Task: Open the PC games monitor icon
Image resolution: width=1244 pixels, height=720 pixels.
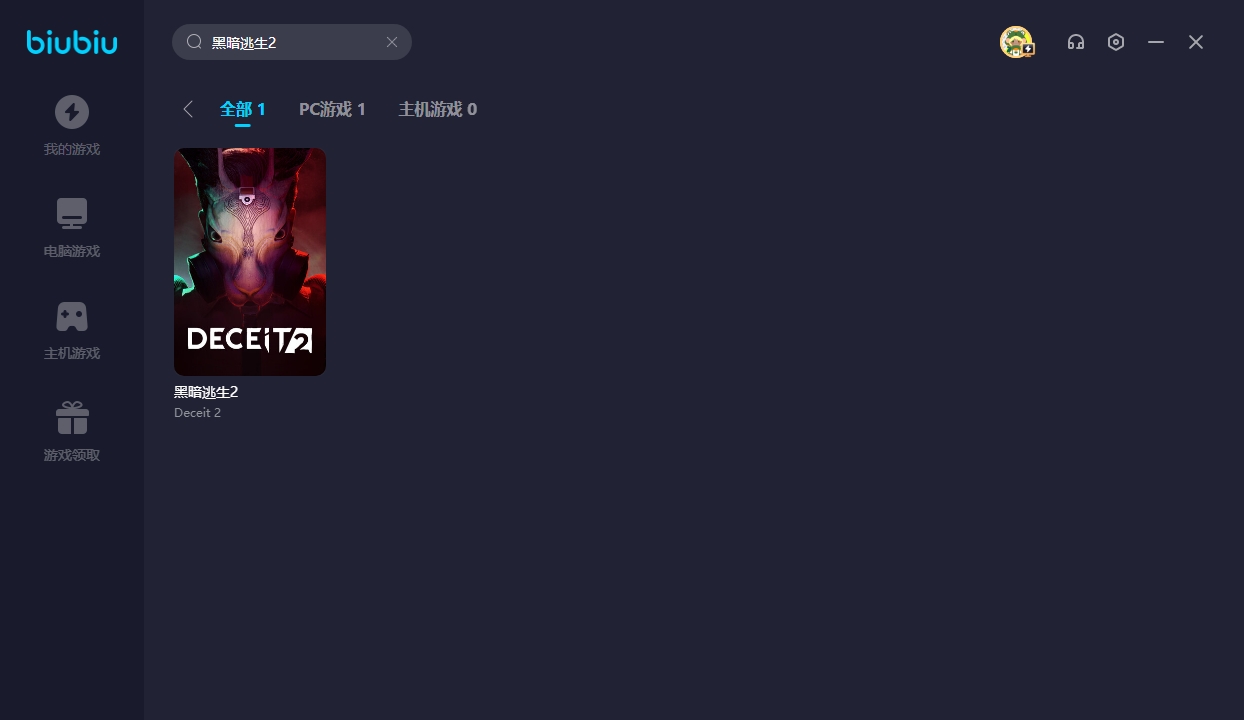Action: 72,214
